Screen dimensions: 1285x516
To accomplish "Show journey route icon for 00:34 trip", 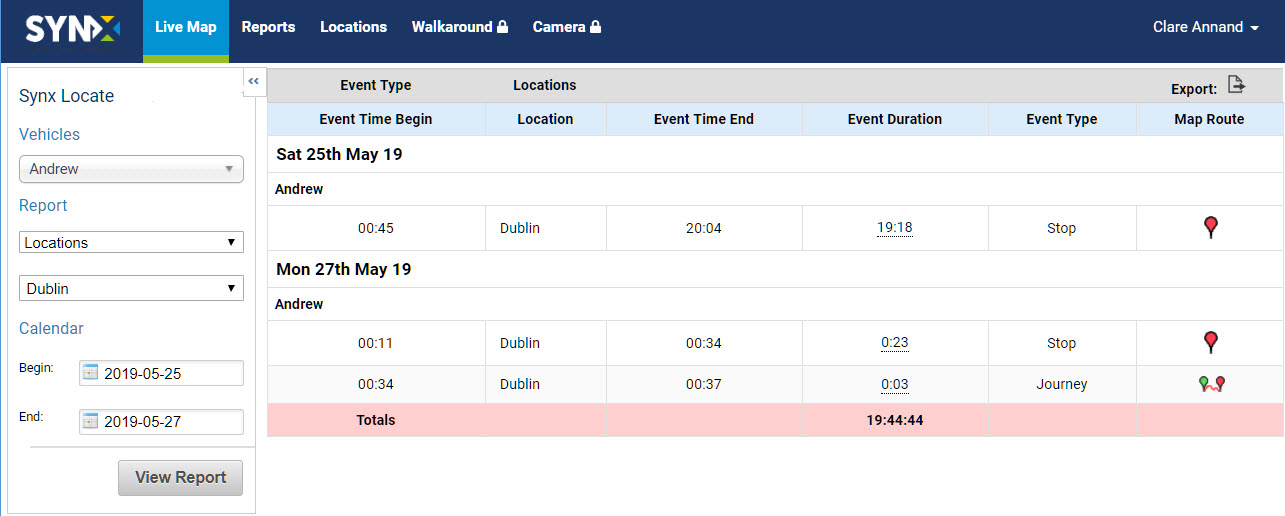I will (1212, 384).
